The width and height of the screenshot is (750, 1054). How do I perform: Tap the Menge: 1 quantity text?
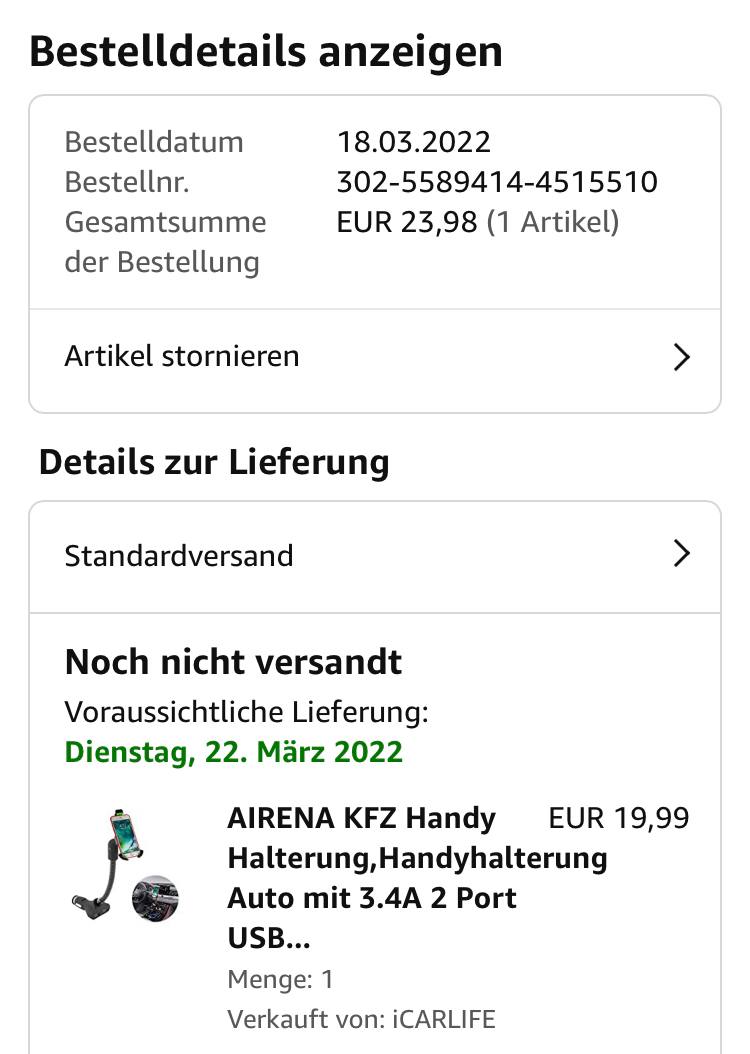281,979
